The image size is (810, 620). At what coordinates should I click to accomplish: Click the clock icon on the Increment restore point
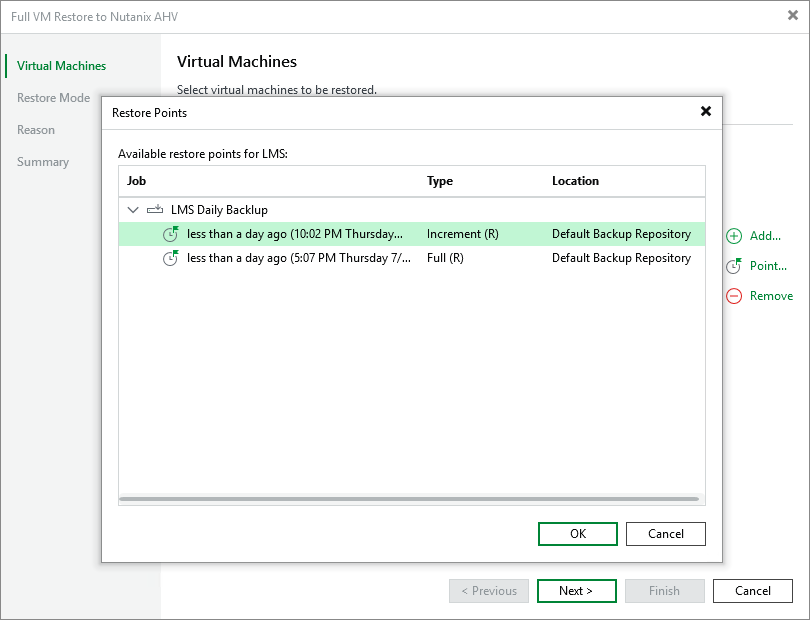tap(171, 234)
